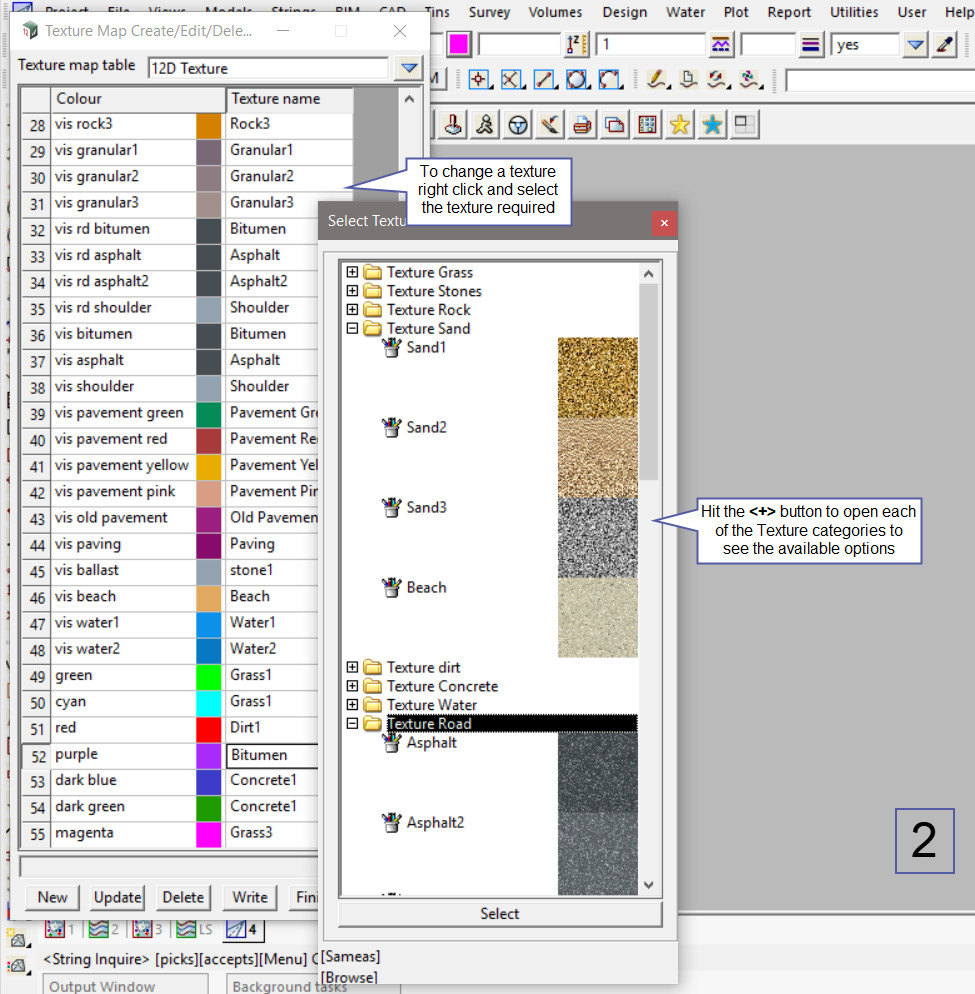Open the Design menu
975x994 pixels.
pyautogui.click(x=624, y=12)
